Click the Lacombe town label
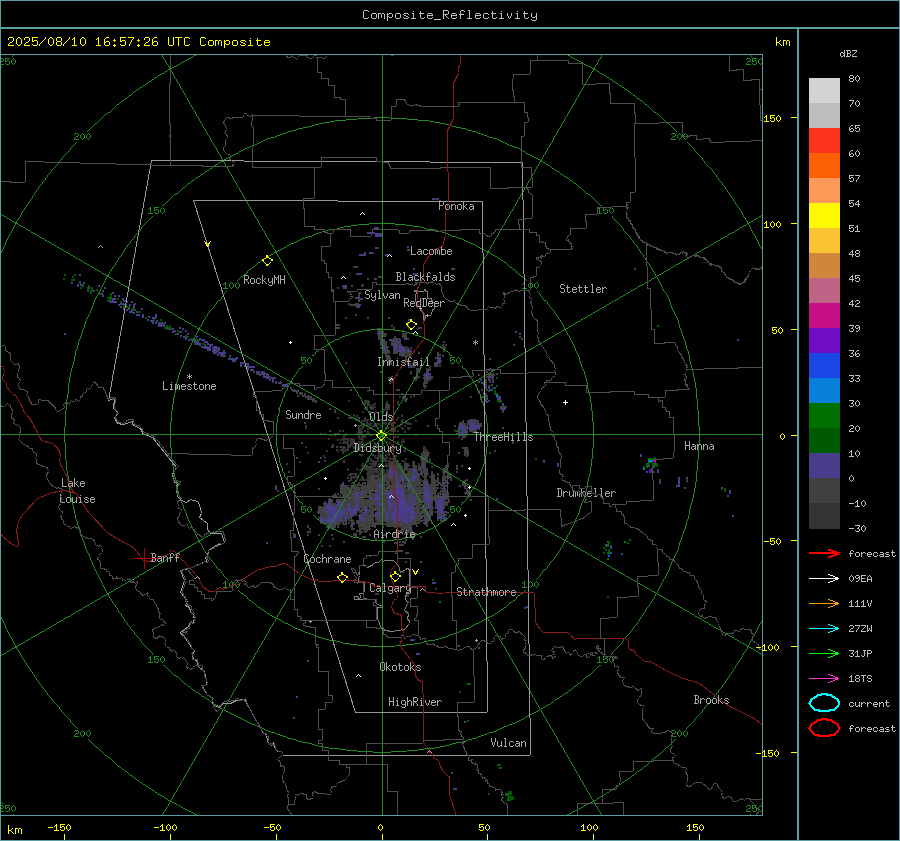 [x=431, y=251]
